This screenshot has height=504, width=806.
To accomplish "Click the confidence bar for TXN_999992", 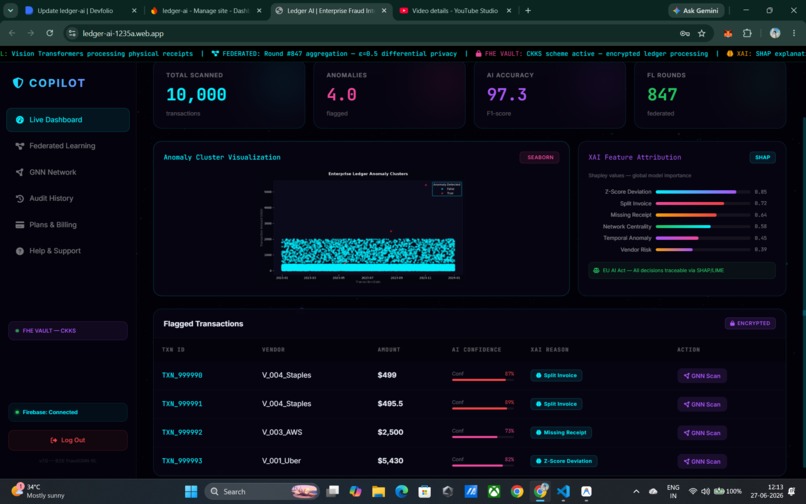I will coord(483,437).
